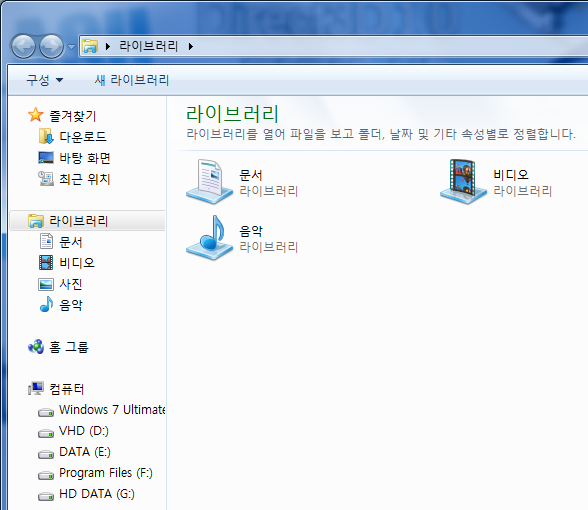Viewport: 588px width, 510px height.
Task: Go back with the Back arrow button
Action: click(23, 46)
